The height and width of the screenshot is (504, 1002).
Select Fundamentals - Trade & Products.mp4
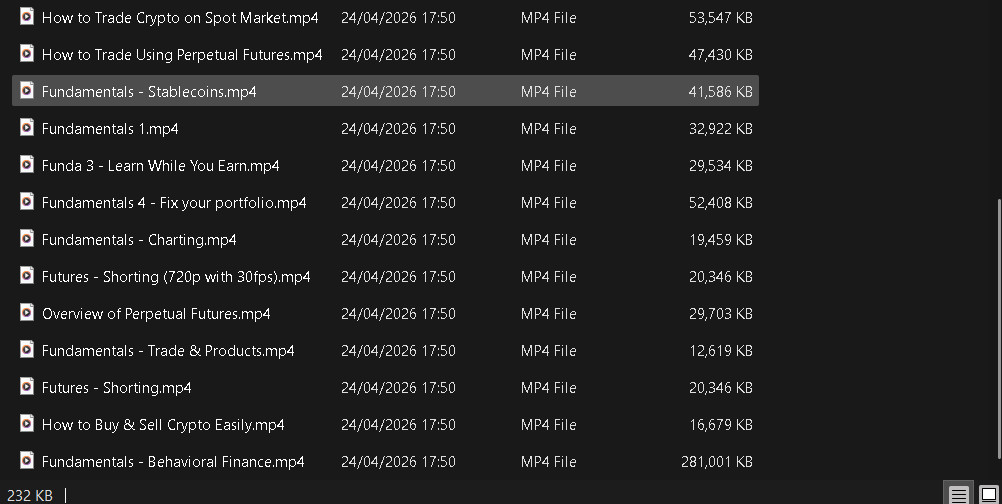click(x=168, y=351)
